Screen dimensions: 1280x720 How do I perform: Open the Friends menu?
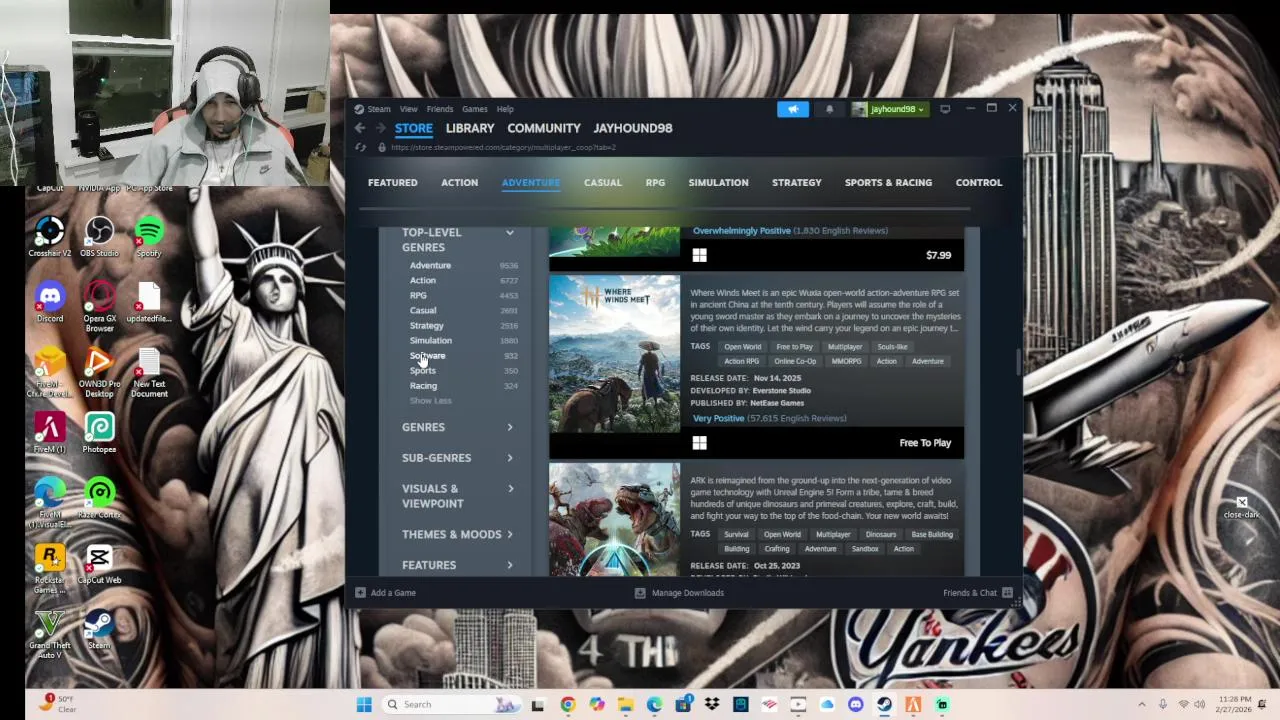pos(440,109)
